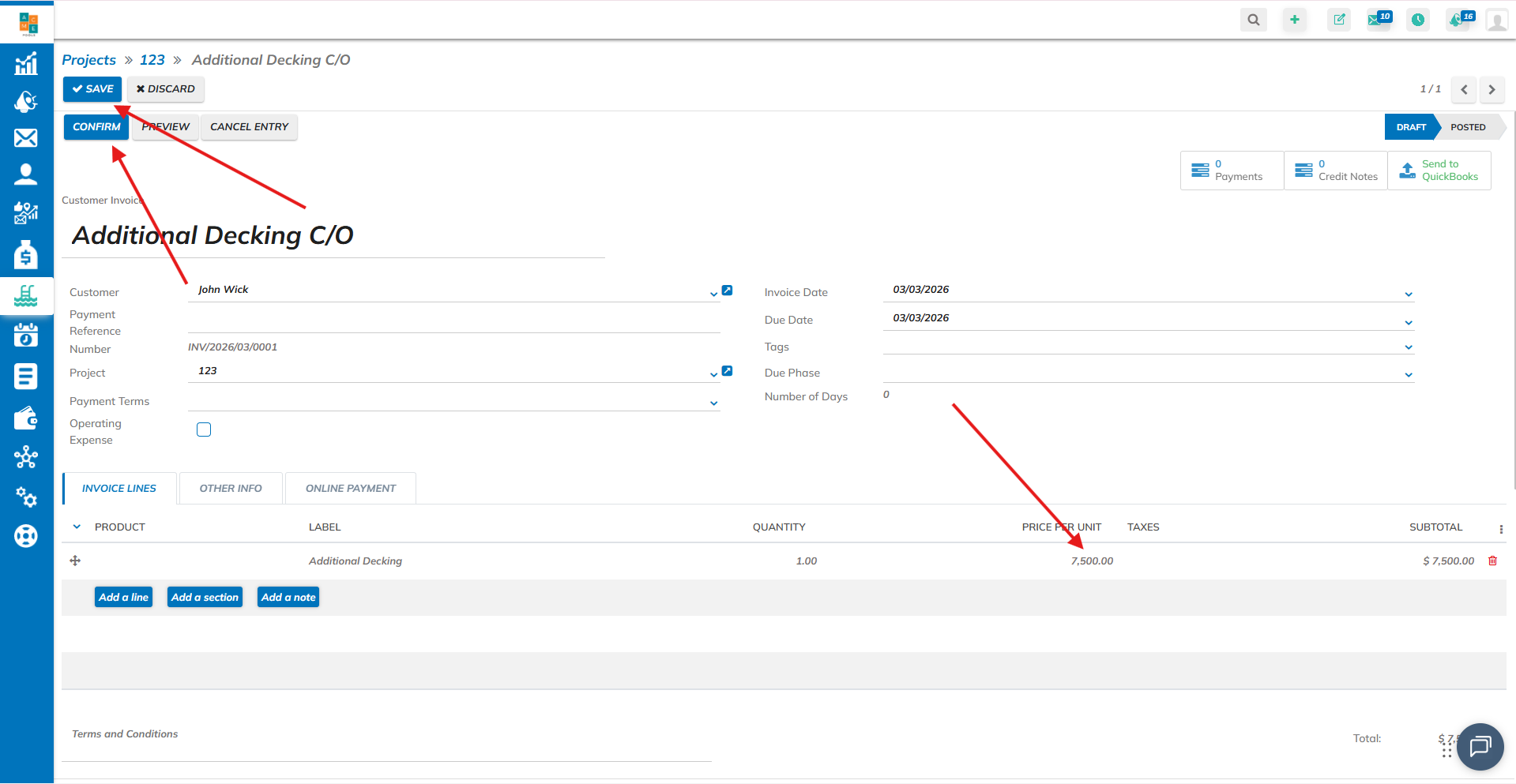Expand the Payment Terms dropdown
Viewport: 1516px width, 784px height.
tap(713, 403)
